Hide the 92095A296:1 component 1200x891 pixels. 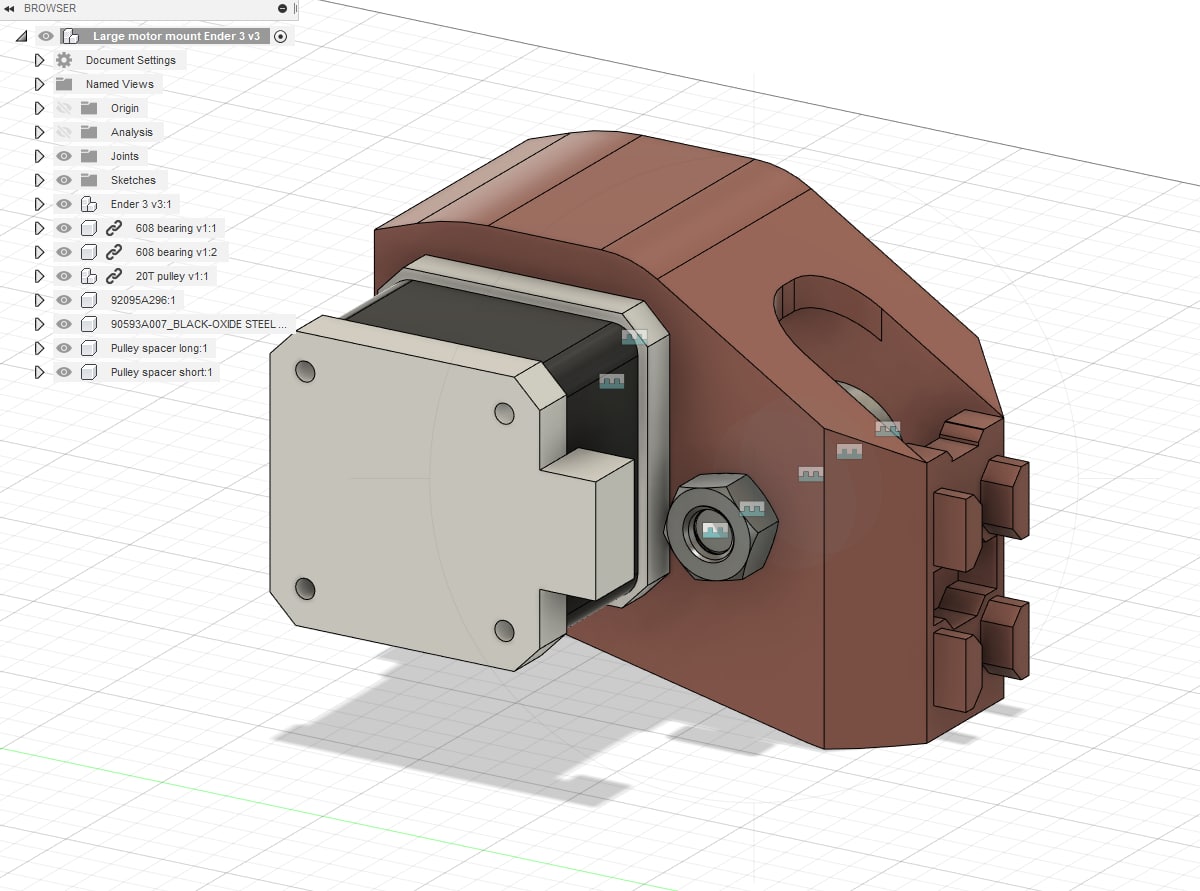64,300
